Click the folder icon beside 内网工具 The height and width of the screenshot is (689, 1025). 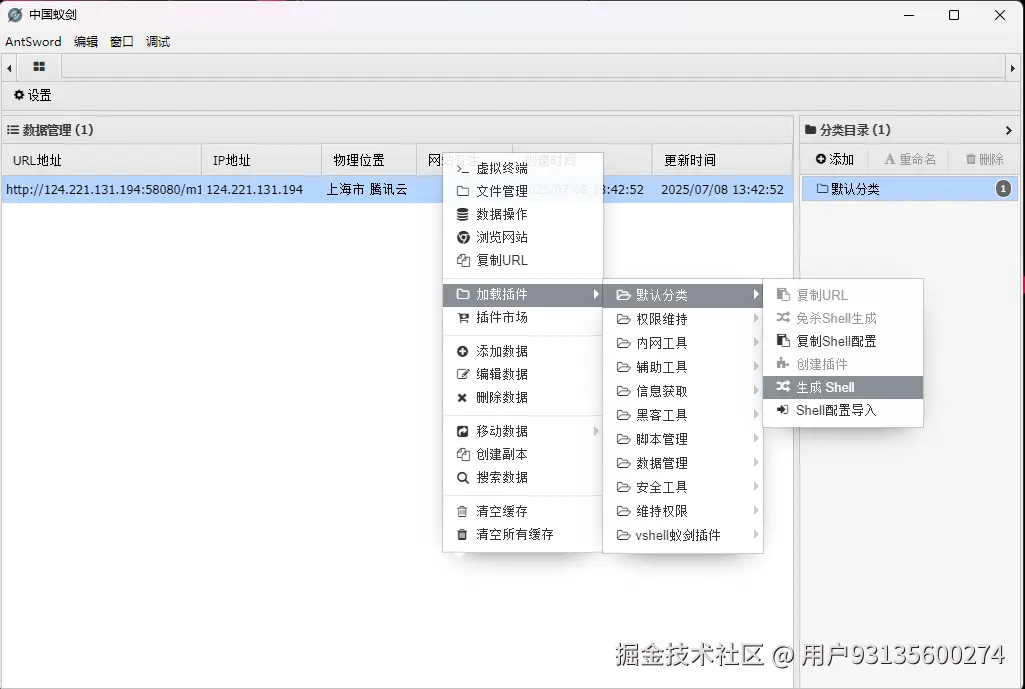click(x=624, y=343)
